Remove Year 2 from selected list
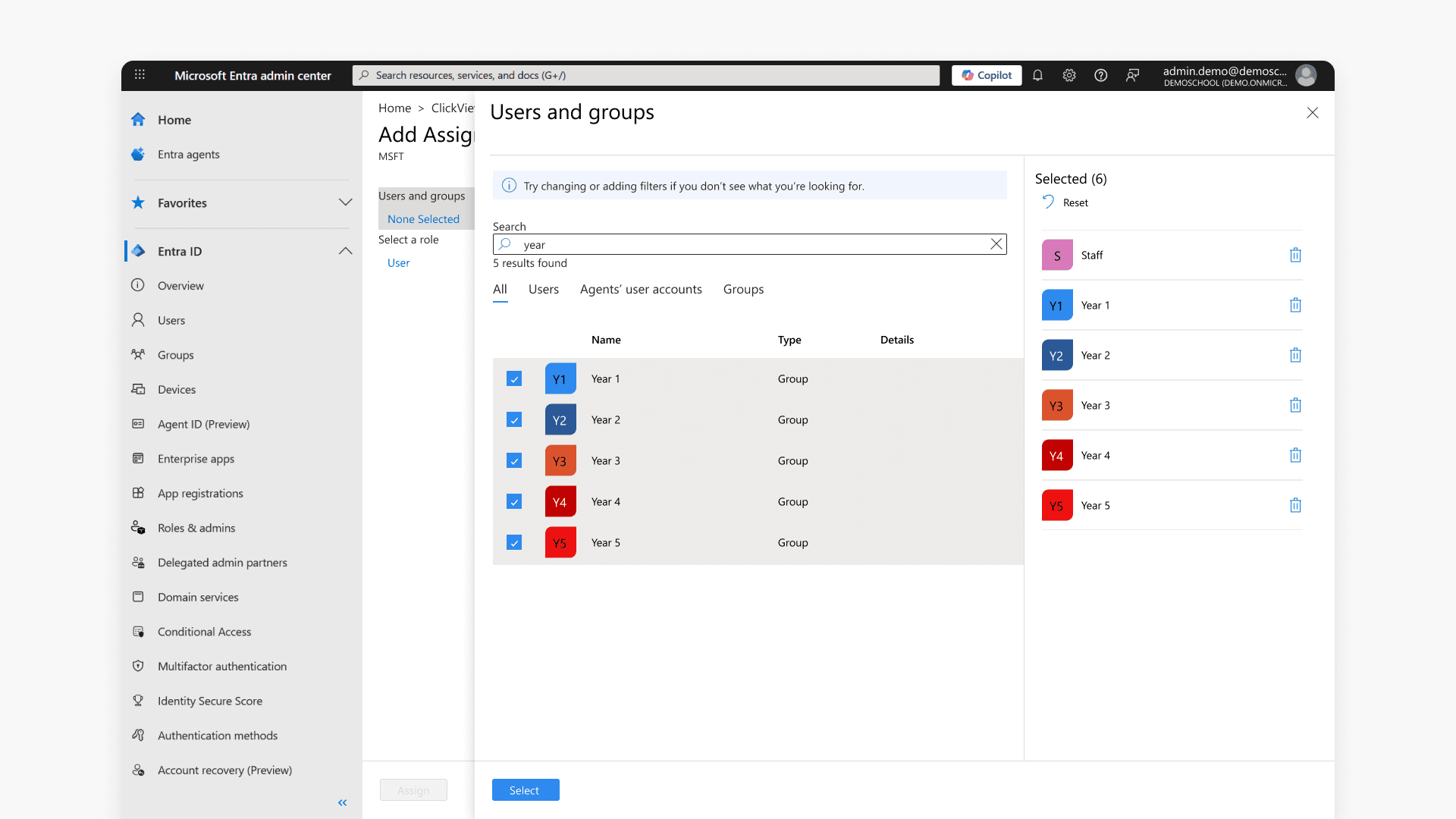1456x819 pixels. click(x=1295, y=355)
